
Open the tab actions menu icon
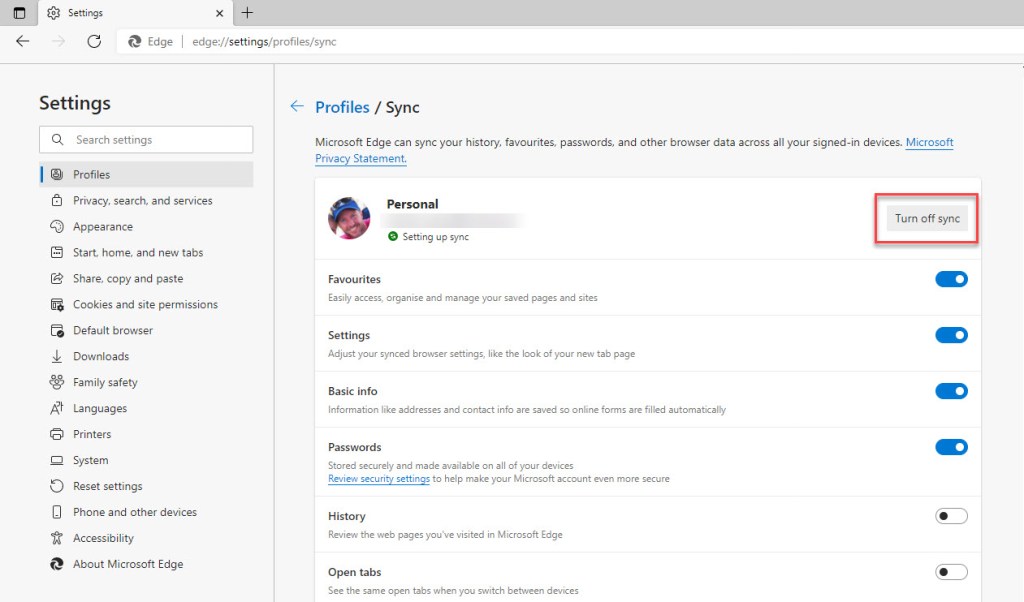19,13
